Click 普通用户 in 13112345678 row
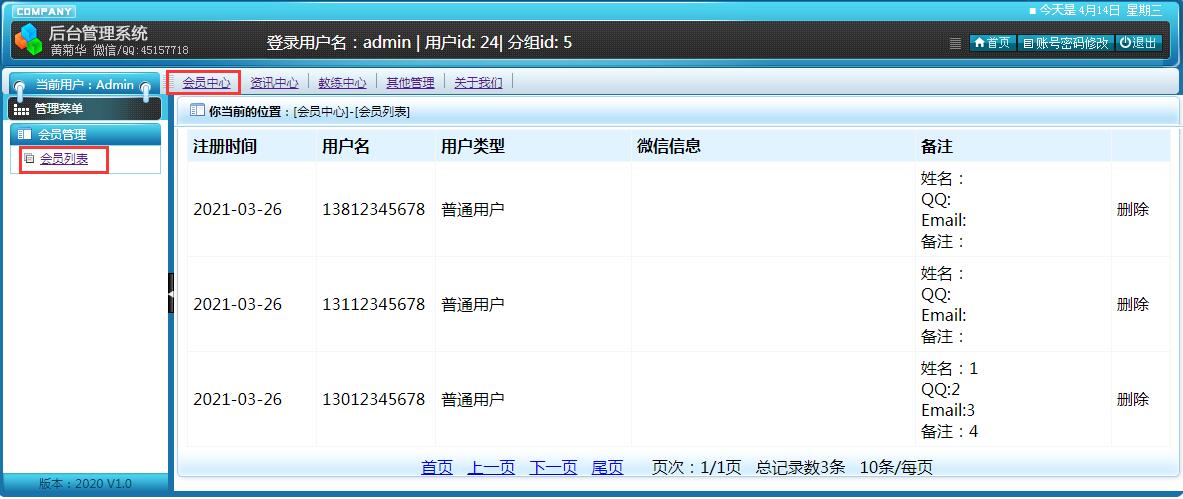 click(472, 304)
